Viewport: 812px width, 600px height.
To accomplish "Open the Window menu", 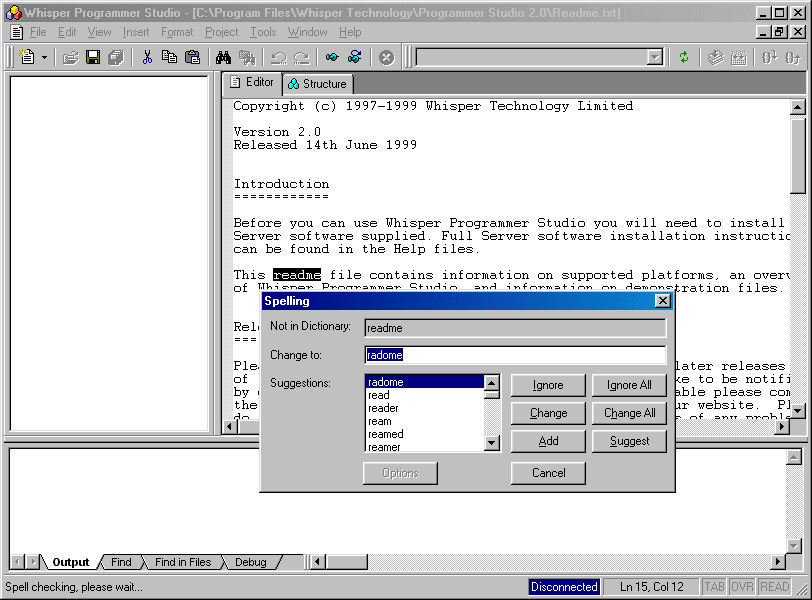I will click(x=308, y=32).
